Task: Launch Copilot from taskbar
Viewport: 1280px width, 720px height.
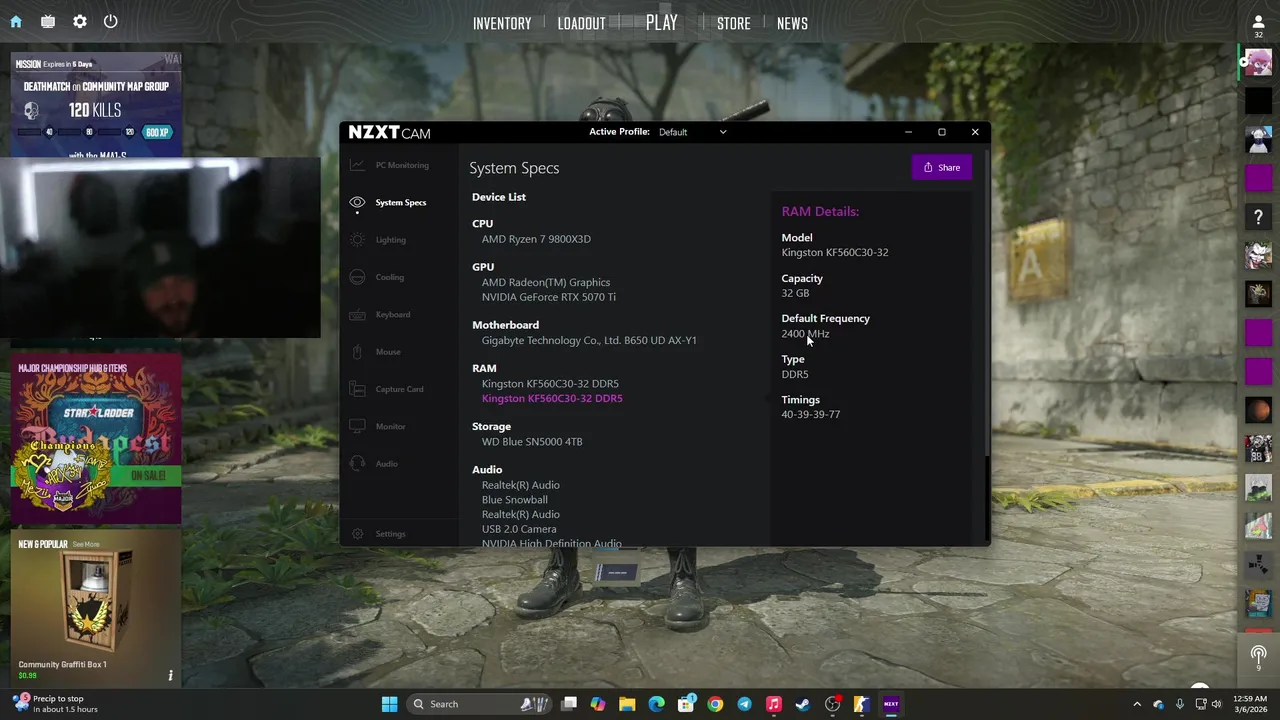Action: pyautogui.click(x=598, y=704)
